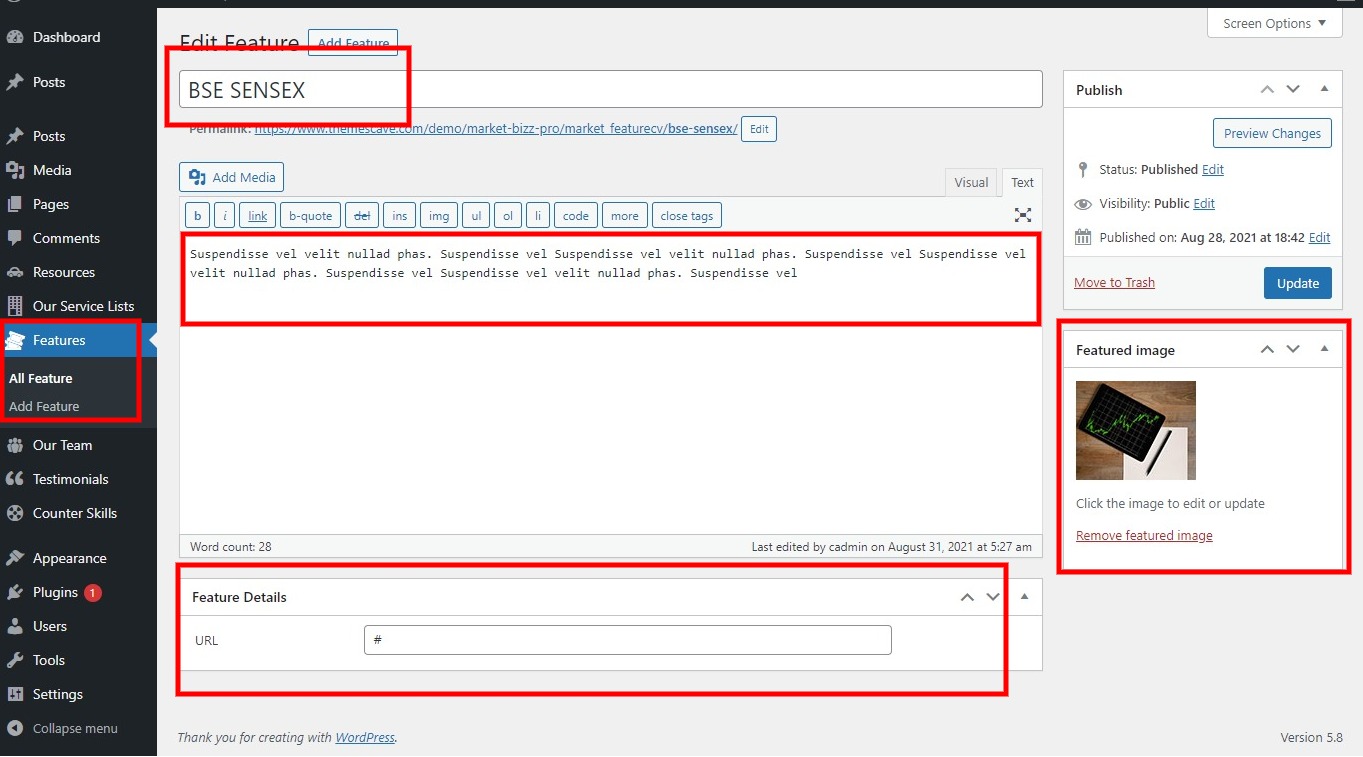Viewport: 1363px width, 757px height.
Task: Click the Media sidebar icon
Action: (15, 170)
